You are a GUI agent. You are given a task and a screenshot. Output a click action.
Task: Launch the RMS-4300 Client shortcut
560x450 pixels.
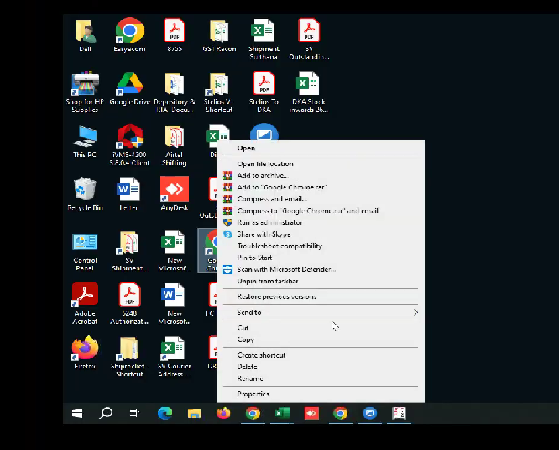click(130, 145)
